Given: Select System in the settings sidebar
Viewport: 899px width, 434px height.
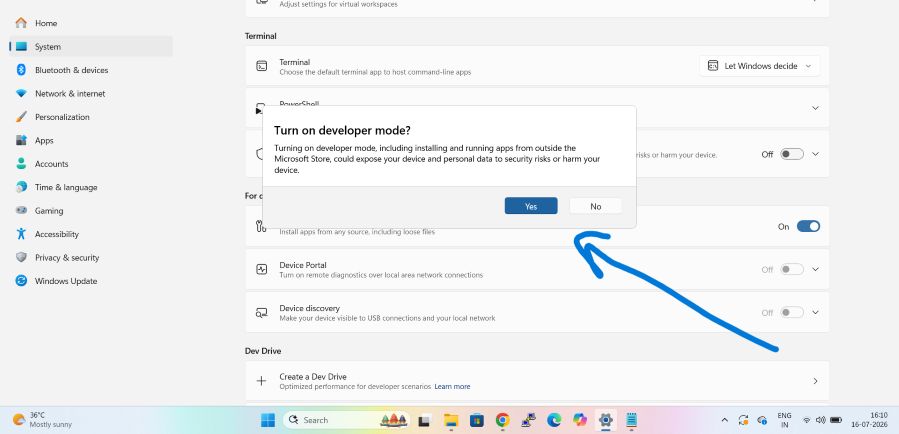Looking at the screenshot, I should (91, 46).
